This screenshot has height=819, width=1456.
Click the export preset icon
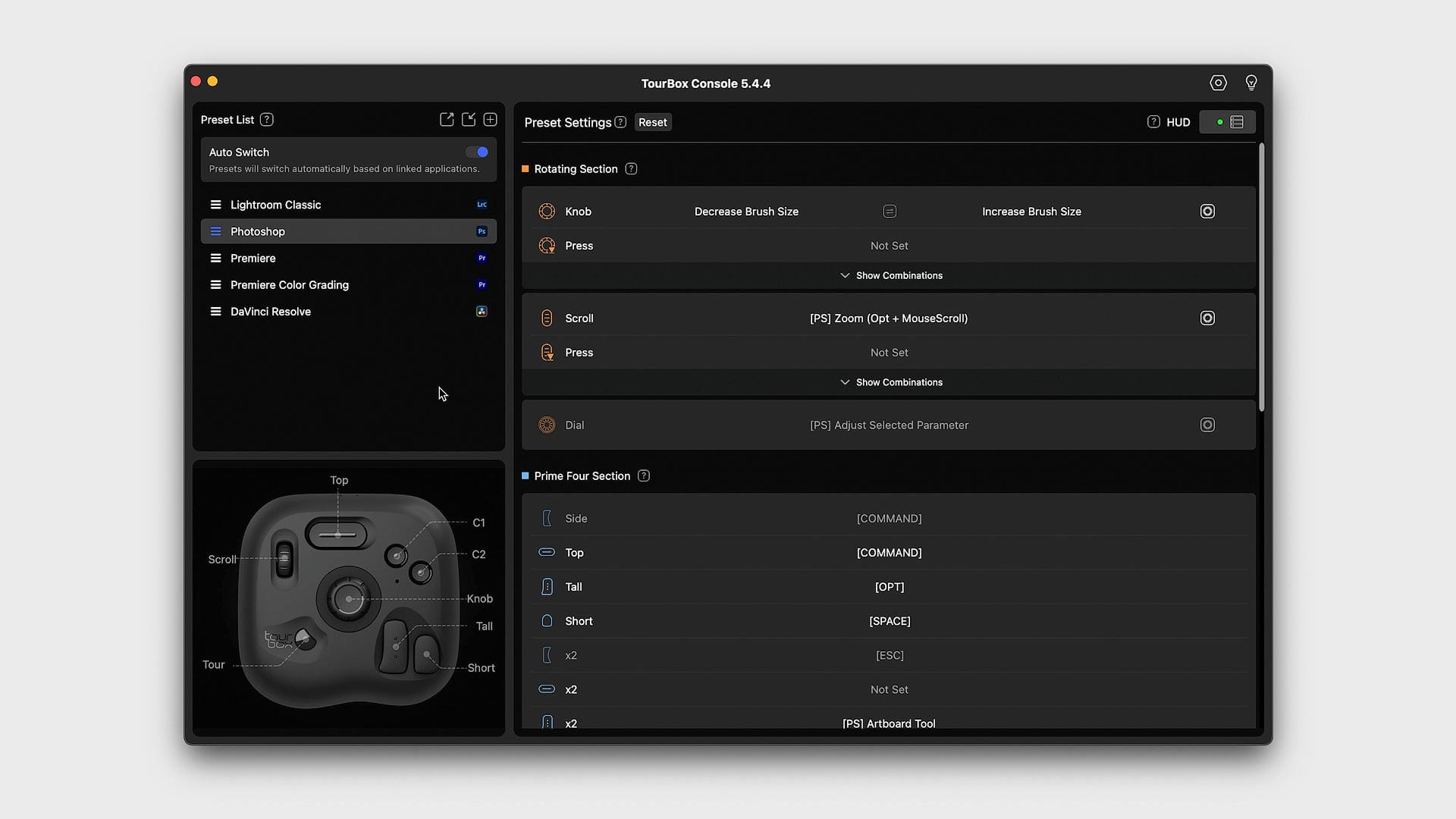pos(446,119)
